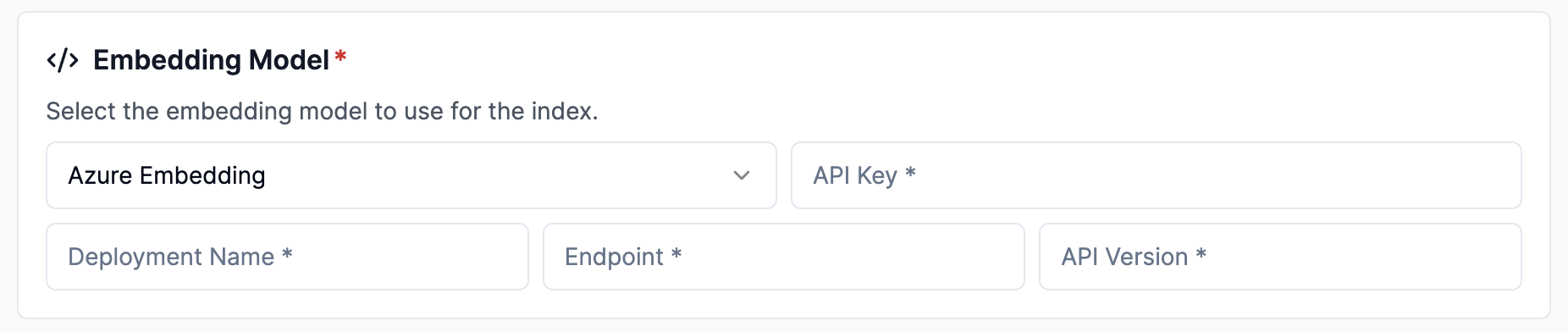Activate the API Version input box
The height and width of the screenshot is (332, 1568).
1280,257
